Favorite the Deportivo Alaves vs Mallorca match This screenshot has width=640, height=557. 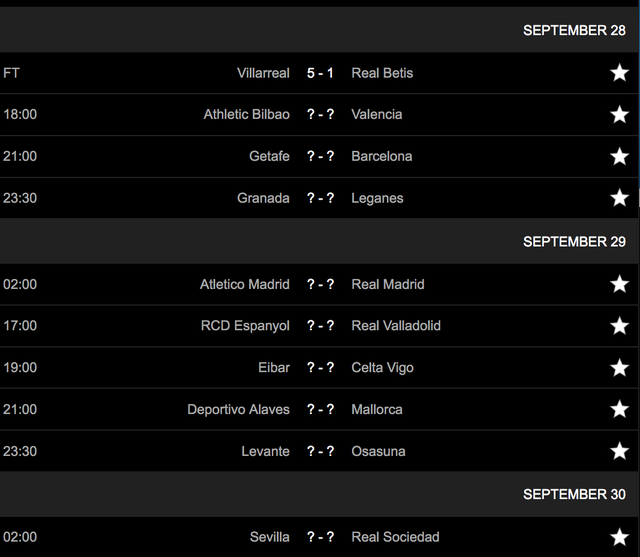(620, 409)
